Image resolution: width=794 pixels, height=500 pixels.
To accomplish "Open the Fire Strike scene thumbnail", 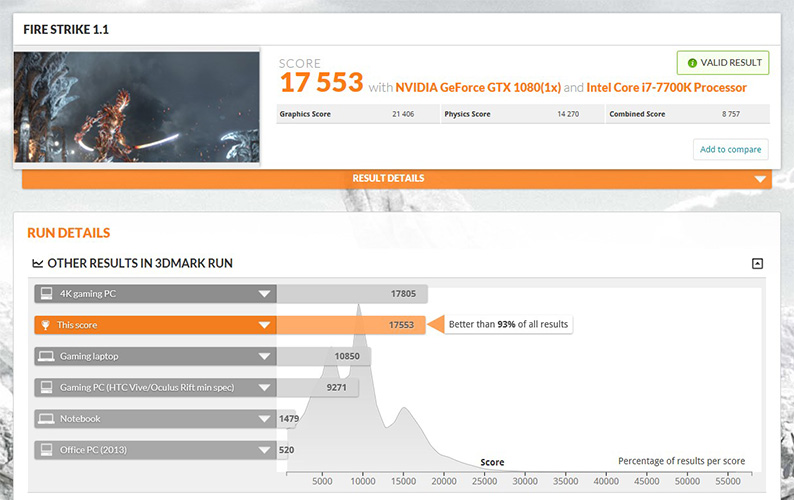I will click(137, 107).
